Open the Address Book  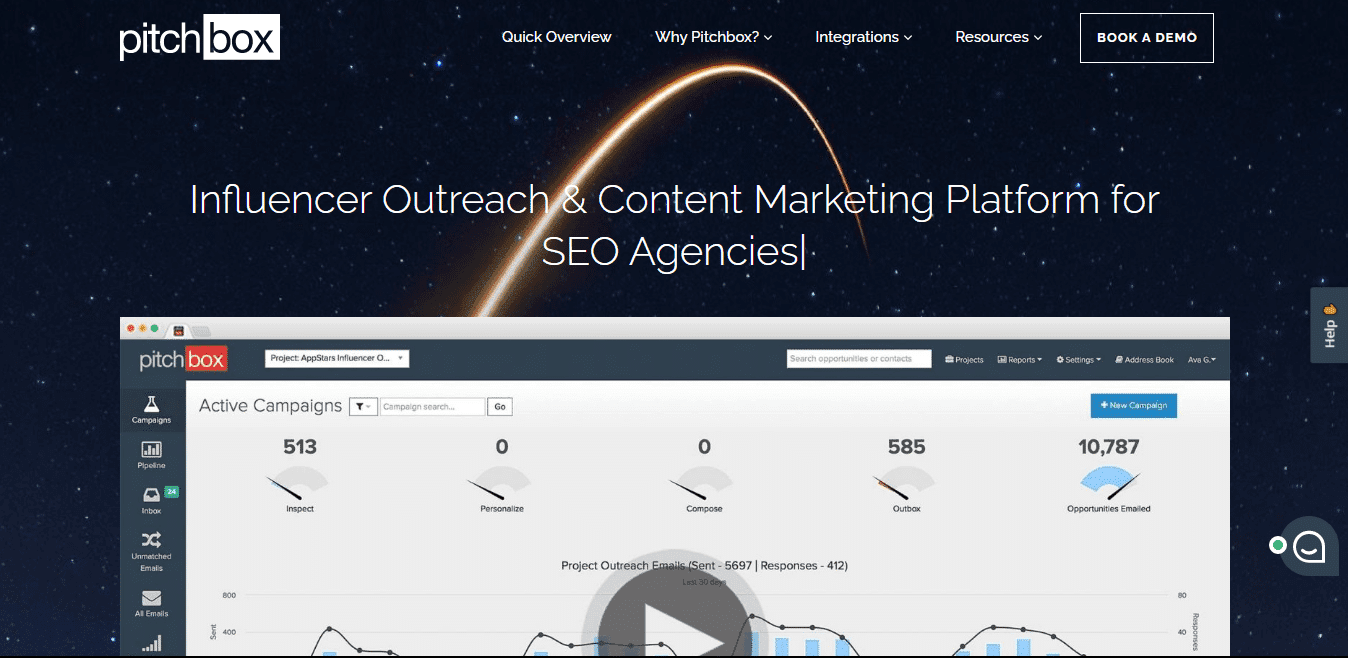point(1144,360)
